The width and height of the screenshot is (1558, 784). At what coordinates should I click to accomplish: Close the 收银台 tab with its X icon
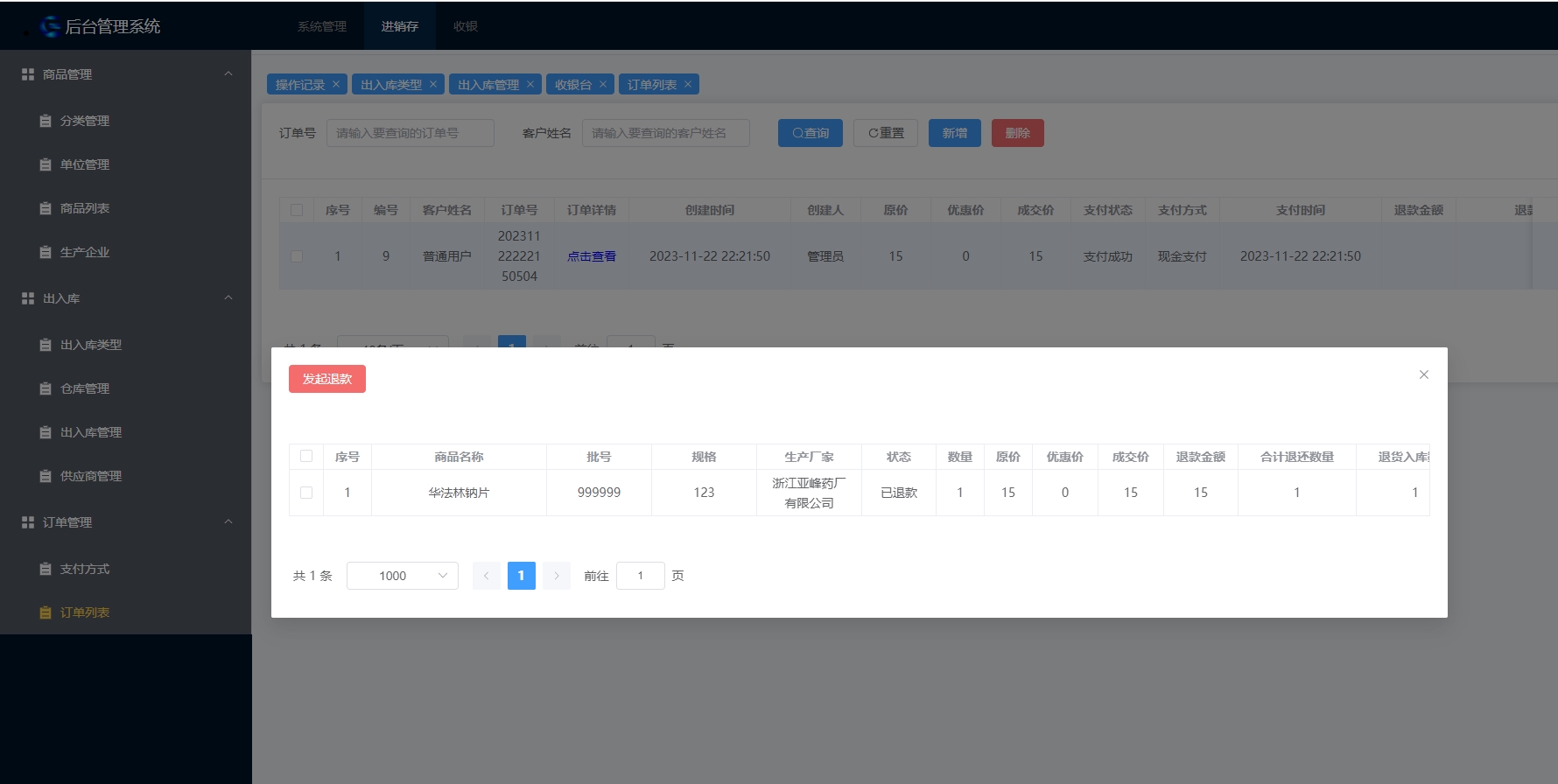(603, 84)
